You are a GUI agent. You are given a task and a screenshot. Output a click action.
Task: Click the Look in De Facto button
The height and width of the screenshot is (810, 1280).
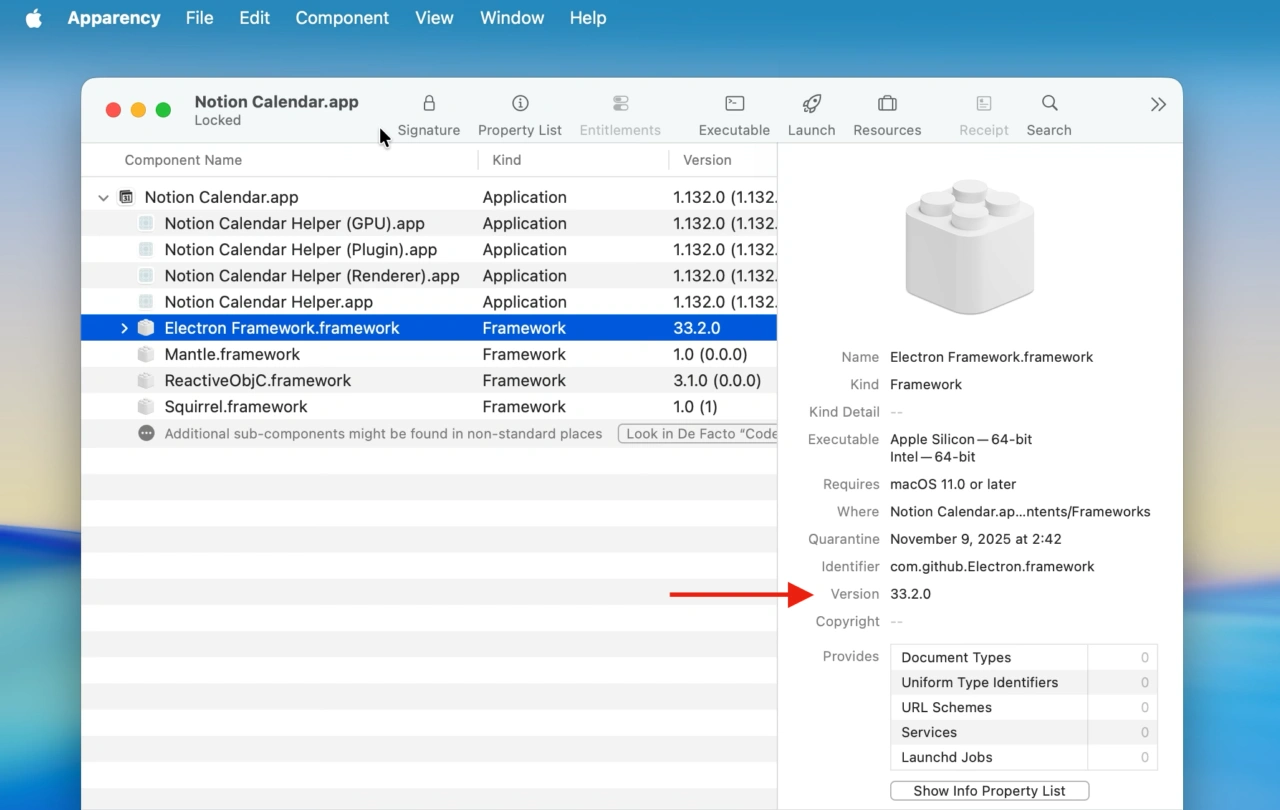pos(698,434)
